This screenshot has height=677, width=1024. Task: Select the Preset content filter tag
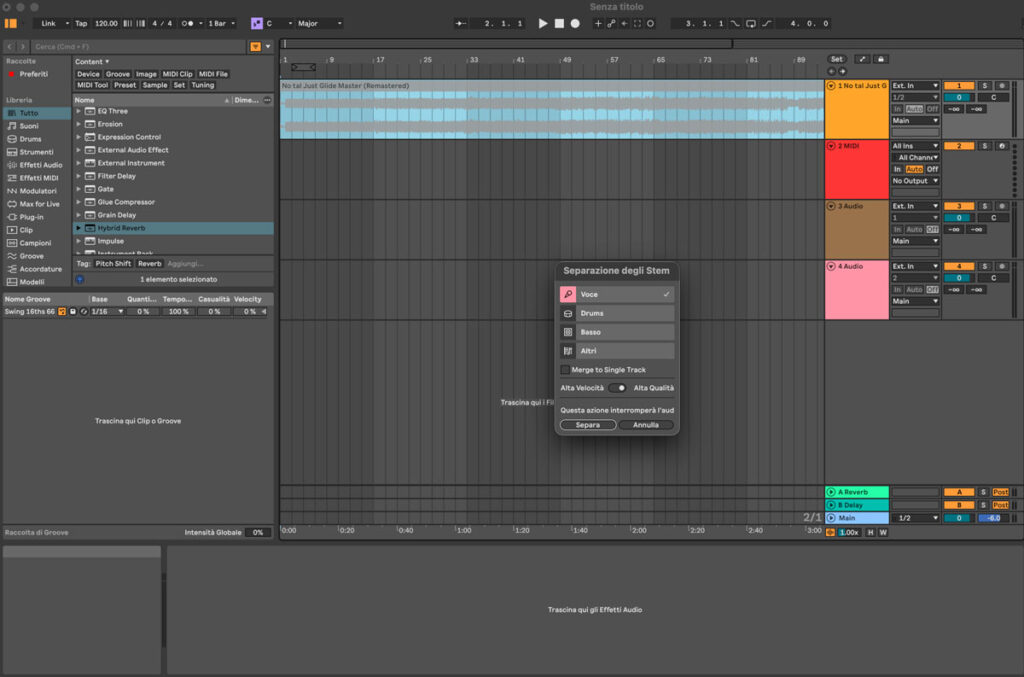point(125,86)
